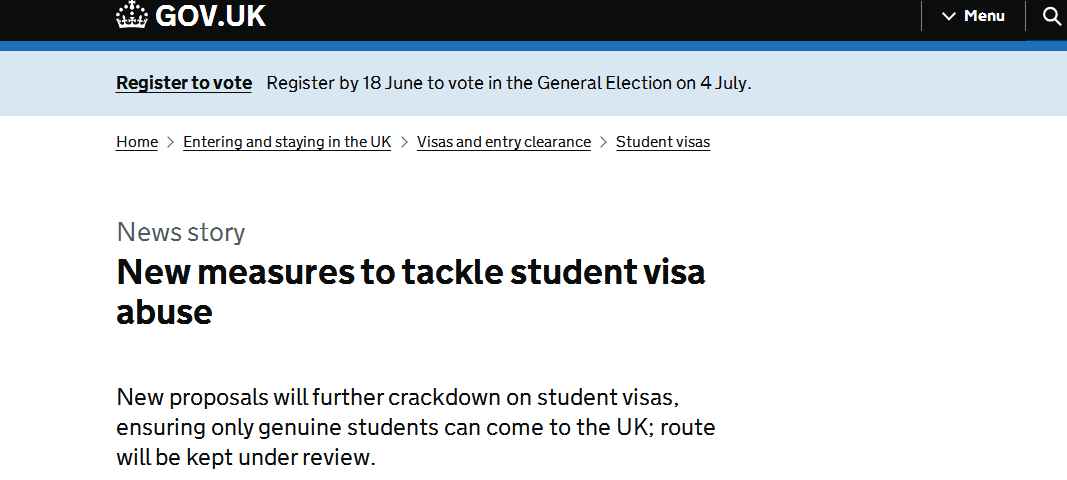1067x480 pixels.
Task: Click chevron before Student visas breadcrumb
Action: click(604, 142)
